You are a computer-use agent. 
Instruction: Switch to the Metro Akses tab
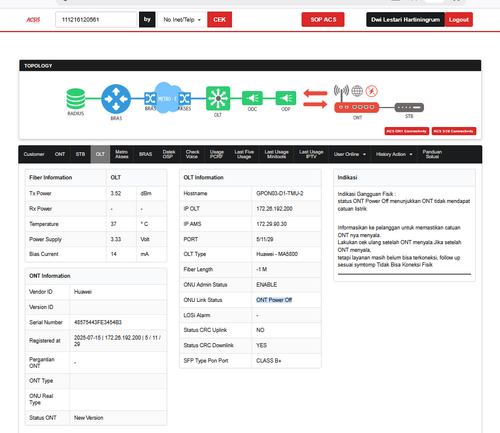point(122,154)
